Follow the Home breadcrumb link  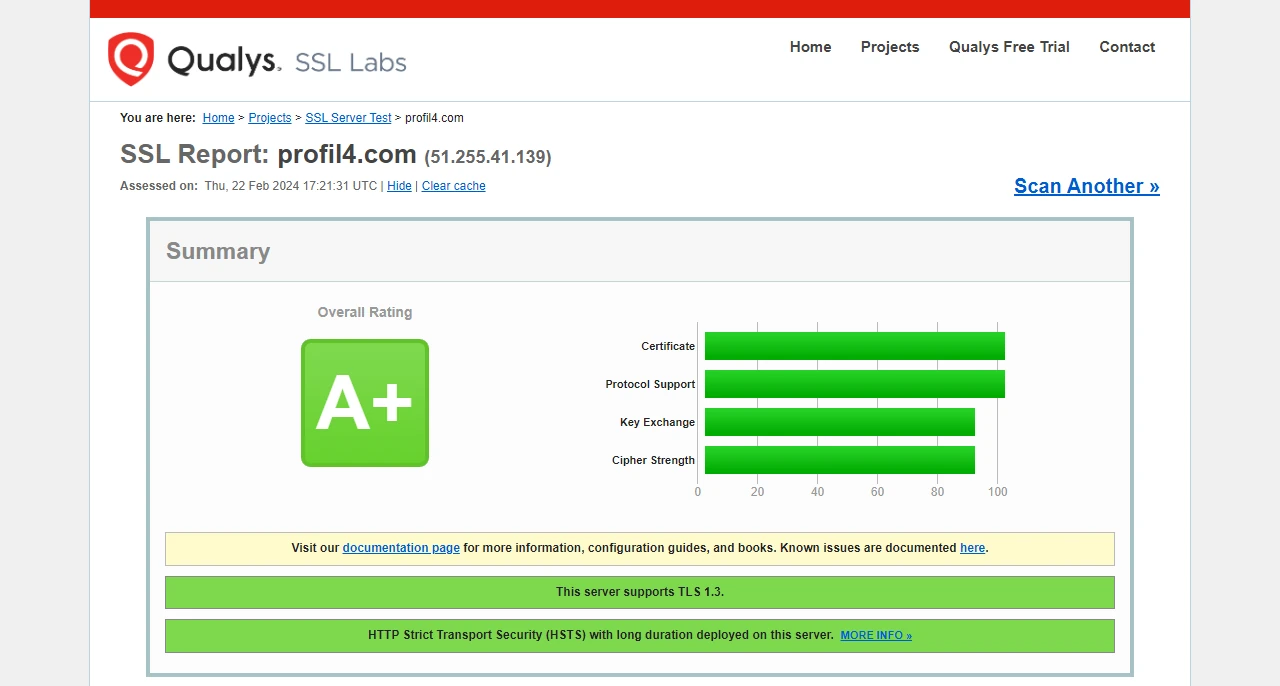(x=218, y=118)
